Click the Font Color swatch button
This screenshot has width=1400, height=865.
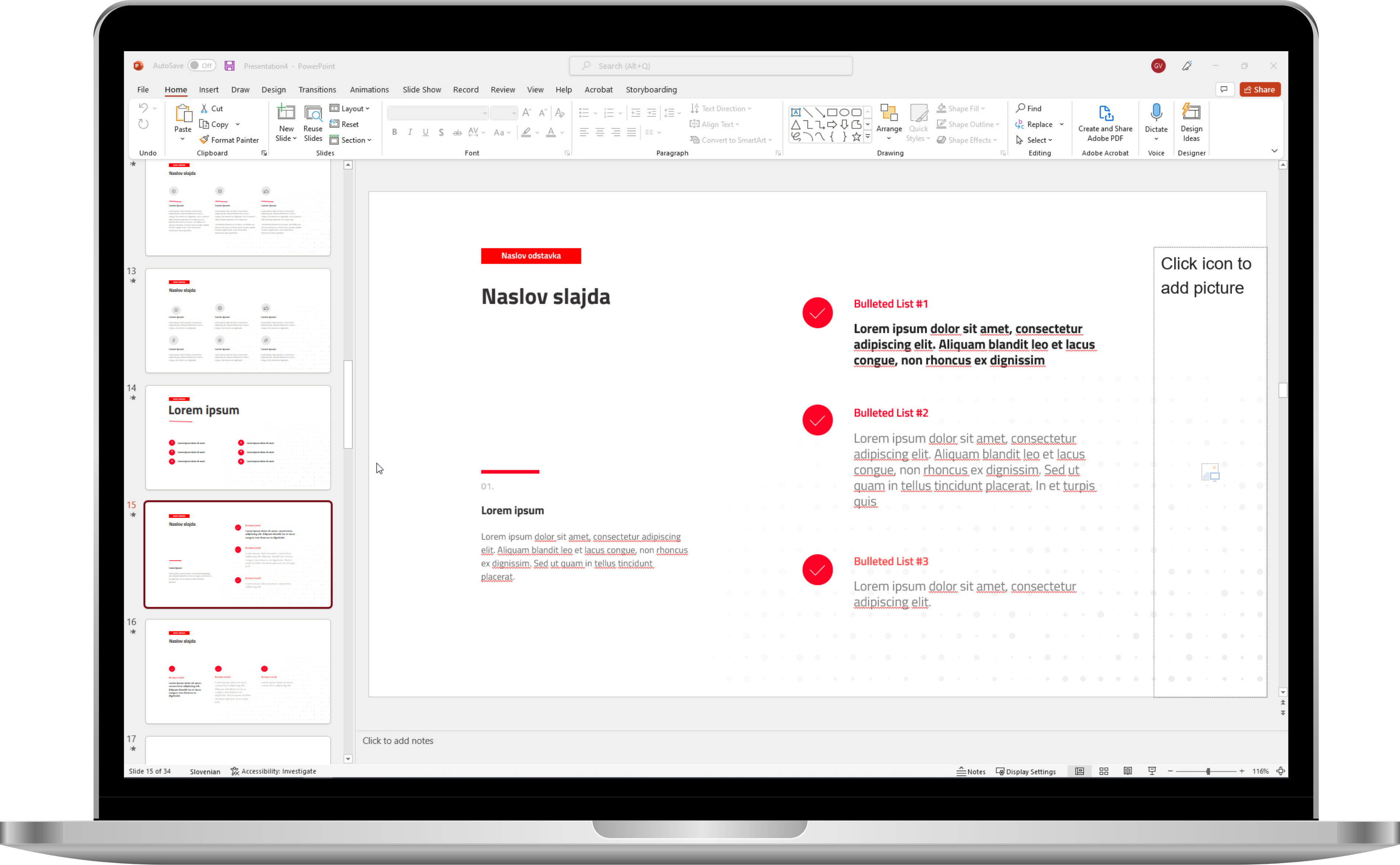pyautogui.click(x=551, y=132)
